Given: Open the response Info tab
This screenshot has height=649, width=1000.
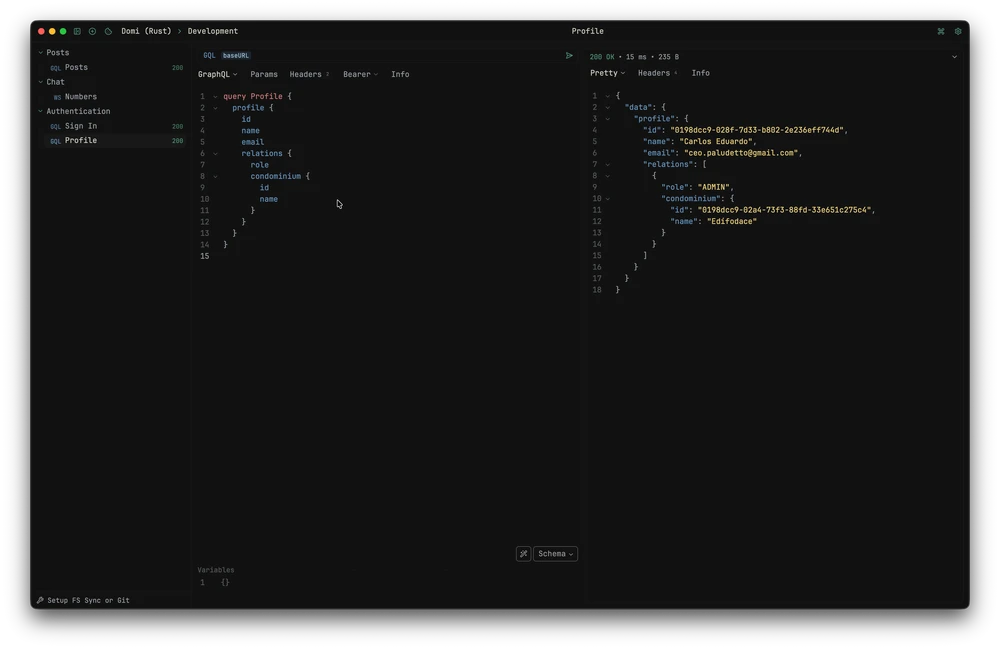Looking at the screenshot, I should 700,73.
